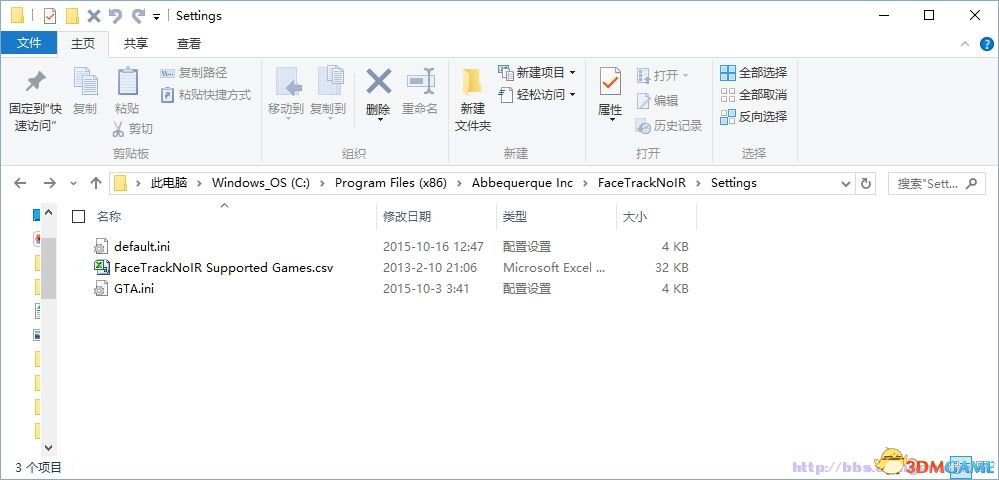Screen dimensions: 999x480
Task: Open History in the ribbon
Action: point(669,126)
